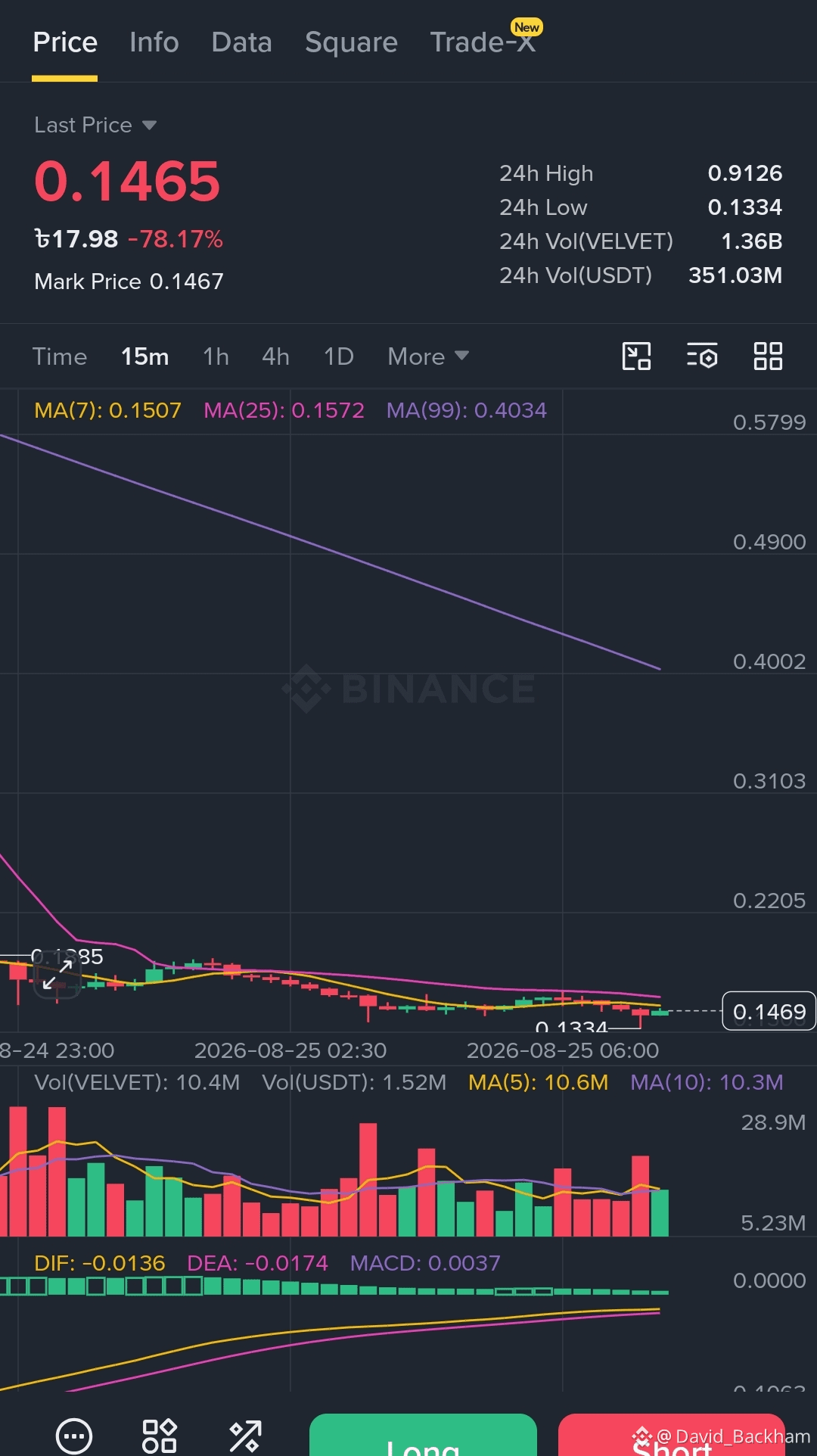The width and height of the screenshot is (817, 1456).
Task: Expand the Last Price dropdown
Action: (95, 125)
